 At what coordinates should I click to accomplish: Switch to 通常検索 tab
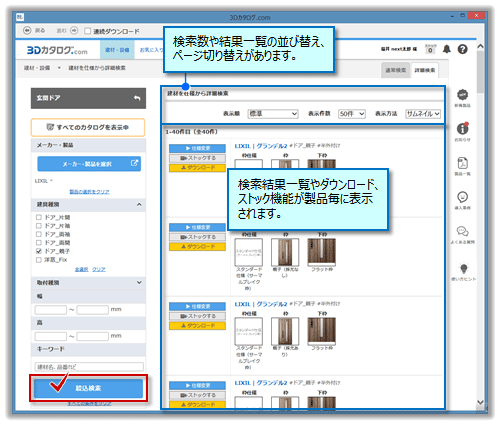pos(396,70)
